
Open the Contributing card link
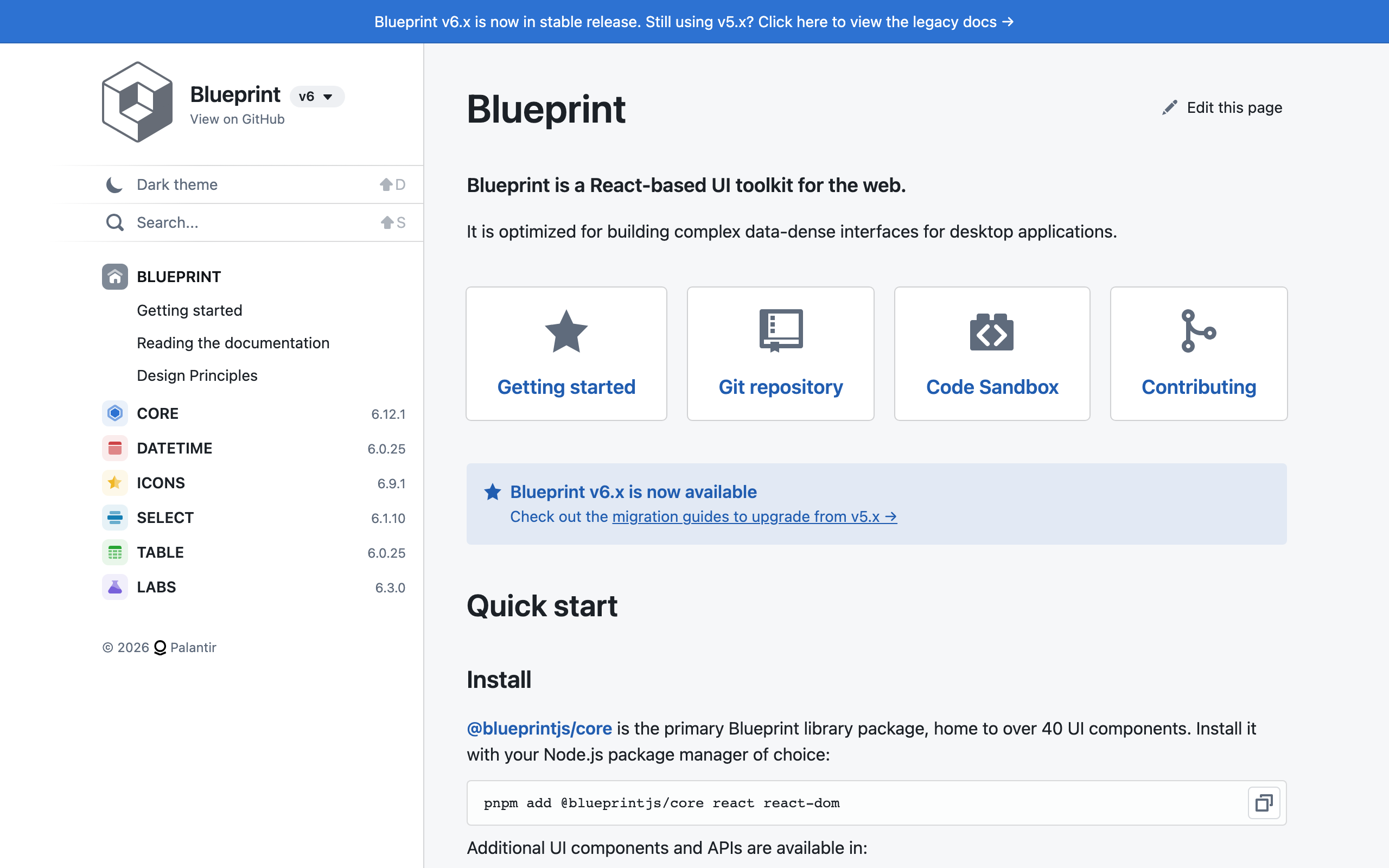point(1199,354)
